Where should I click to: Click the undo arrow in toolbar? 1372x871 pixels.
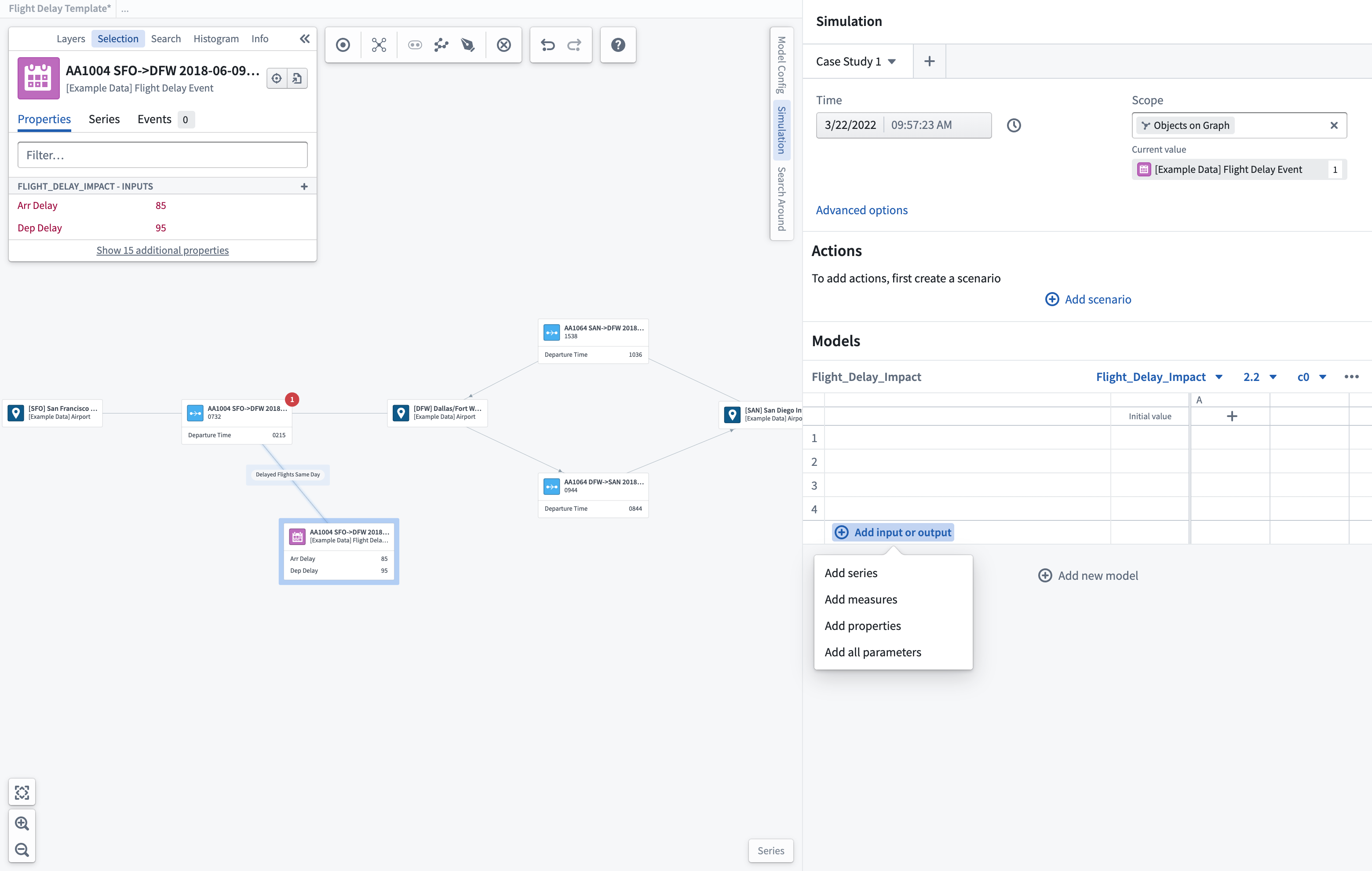547,45
